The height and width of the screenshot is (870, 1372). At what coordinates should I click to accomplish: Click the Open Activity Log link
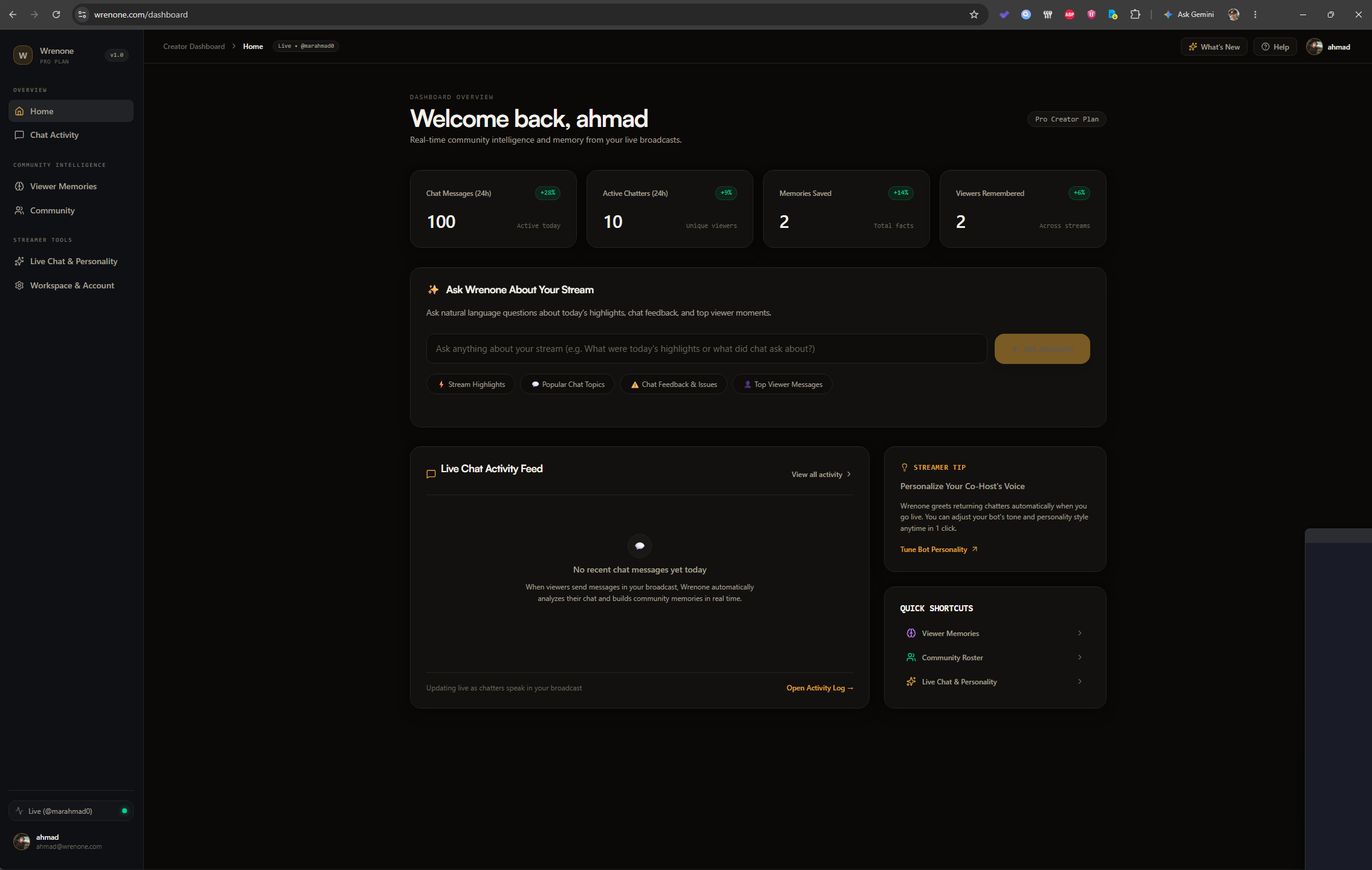tap(820, 688)
